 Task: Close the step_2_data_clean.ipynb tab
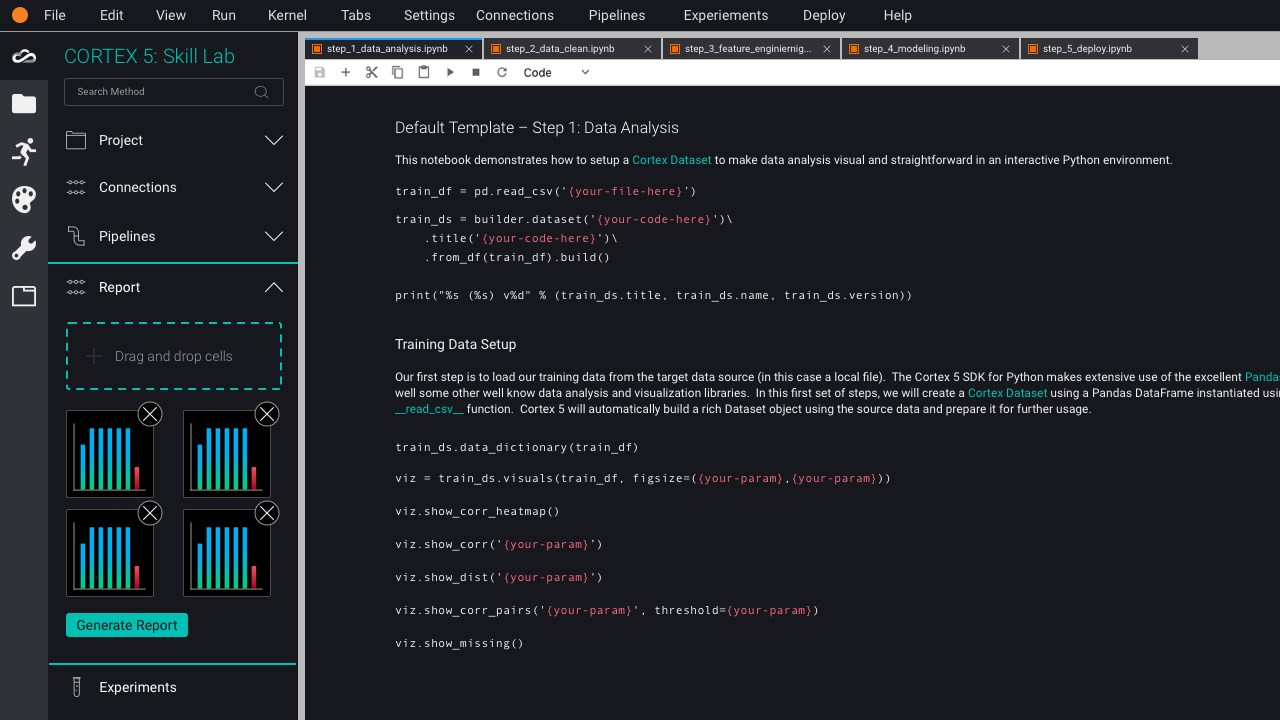(x=648, y=48)
